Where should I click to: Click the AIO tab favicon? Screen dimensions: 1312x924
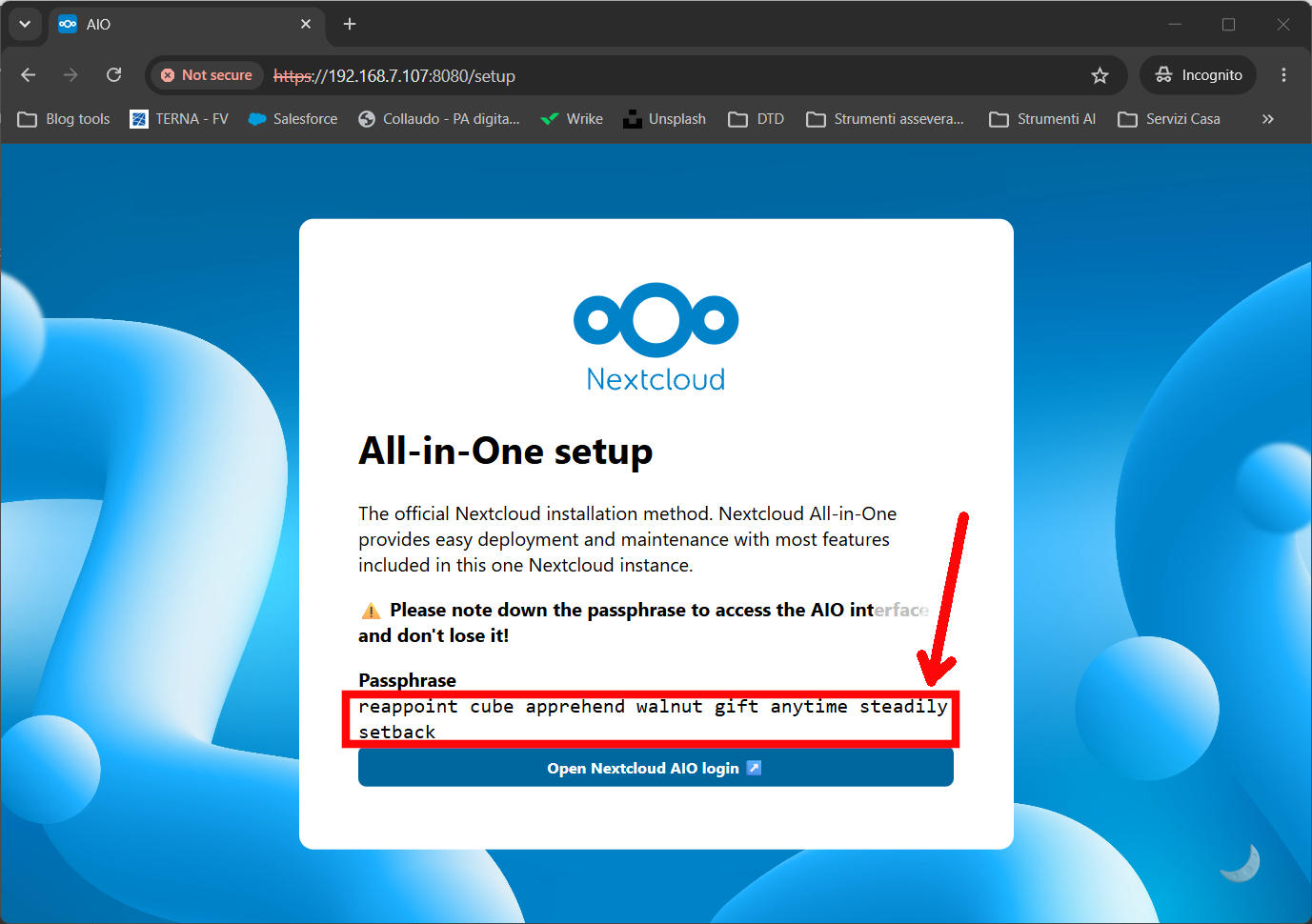pyautogui.click(x=68, y=24)
